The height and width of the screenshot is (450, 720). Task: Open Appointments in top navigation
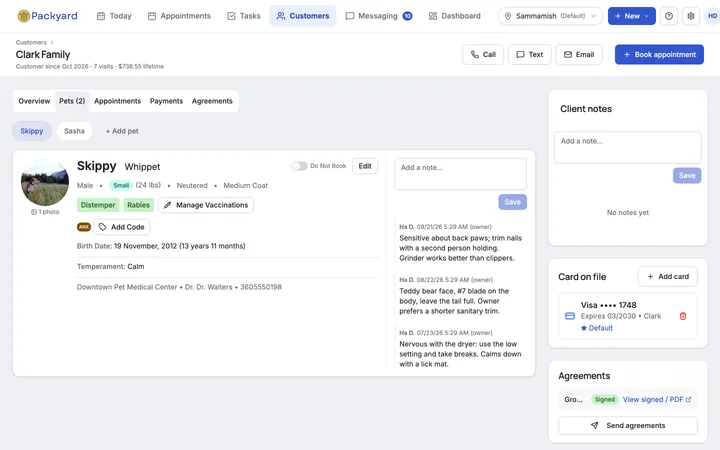pyautogui.click(x=179, y=16)
